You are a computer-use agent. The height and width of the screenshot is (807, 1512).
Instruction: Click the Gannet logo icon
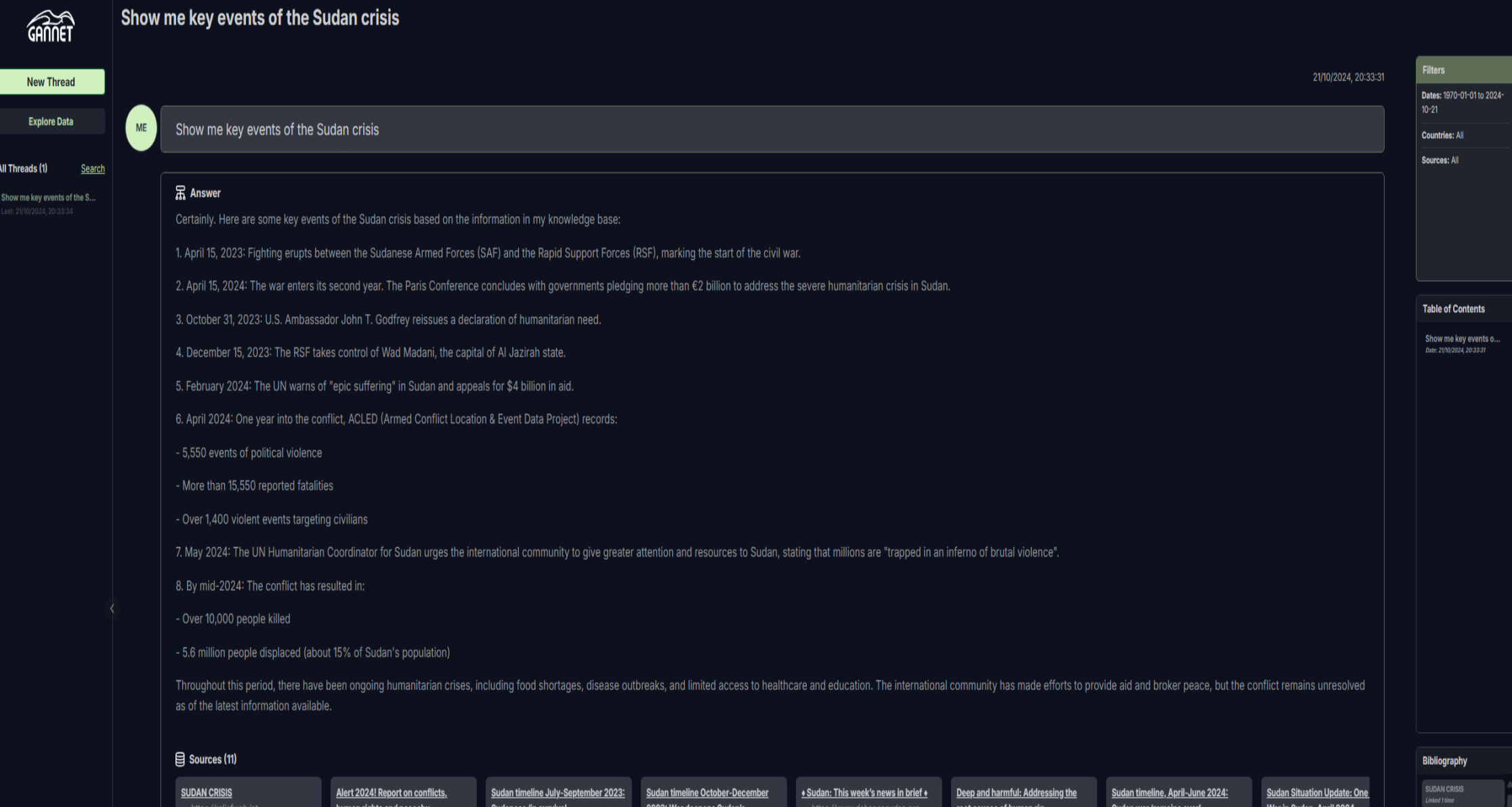51,26
